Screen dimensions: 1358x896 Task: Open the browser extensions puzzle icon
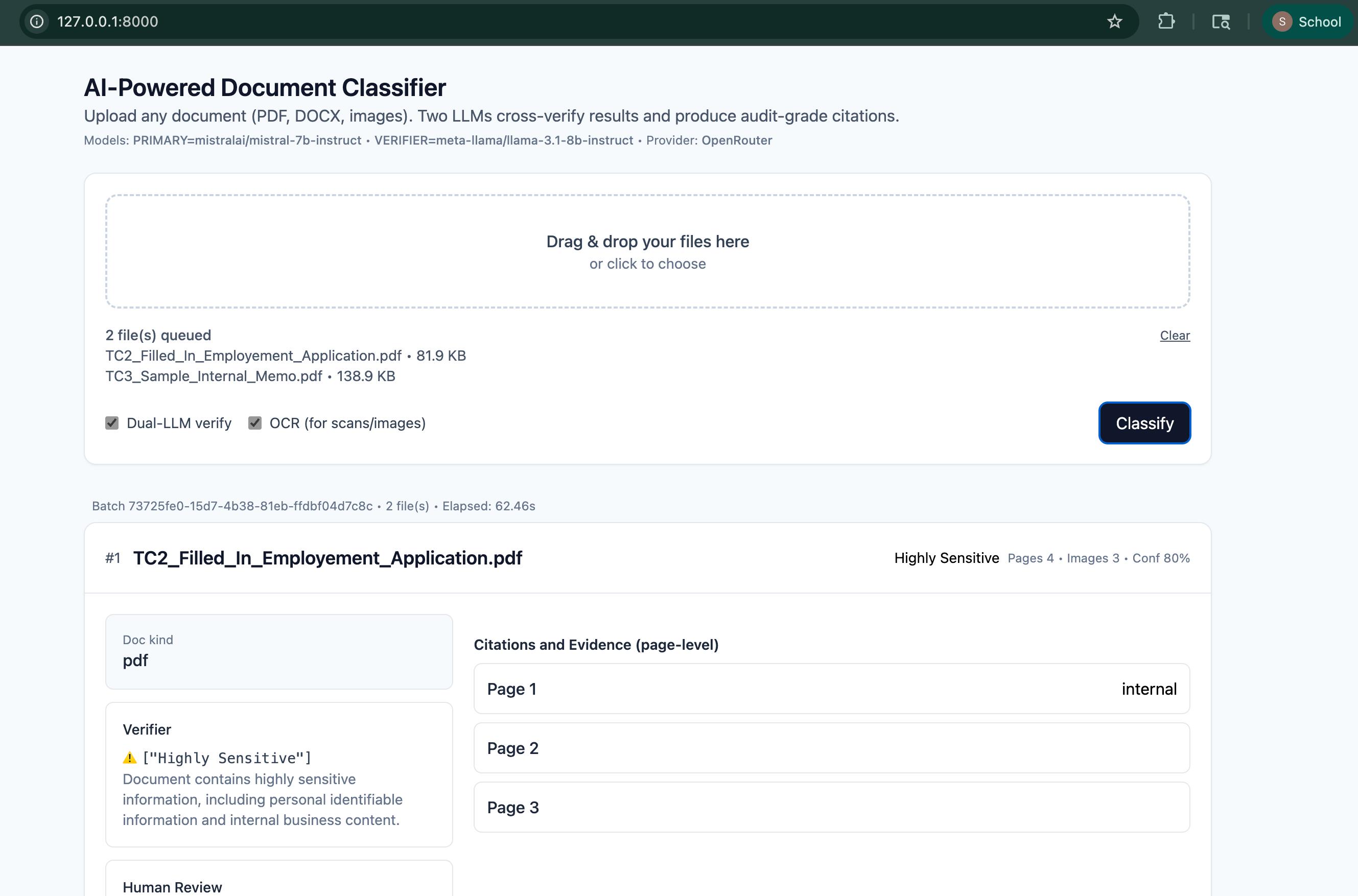pos(1166,22)
